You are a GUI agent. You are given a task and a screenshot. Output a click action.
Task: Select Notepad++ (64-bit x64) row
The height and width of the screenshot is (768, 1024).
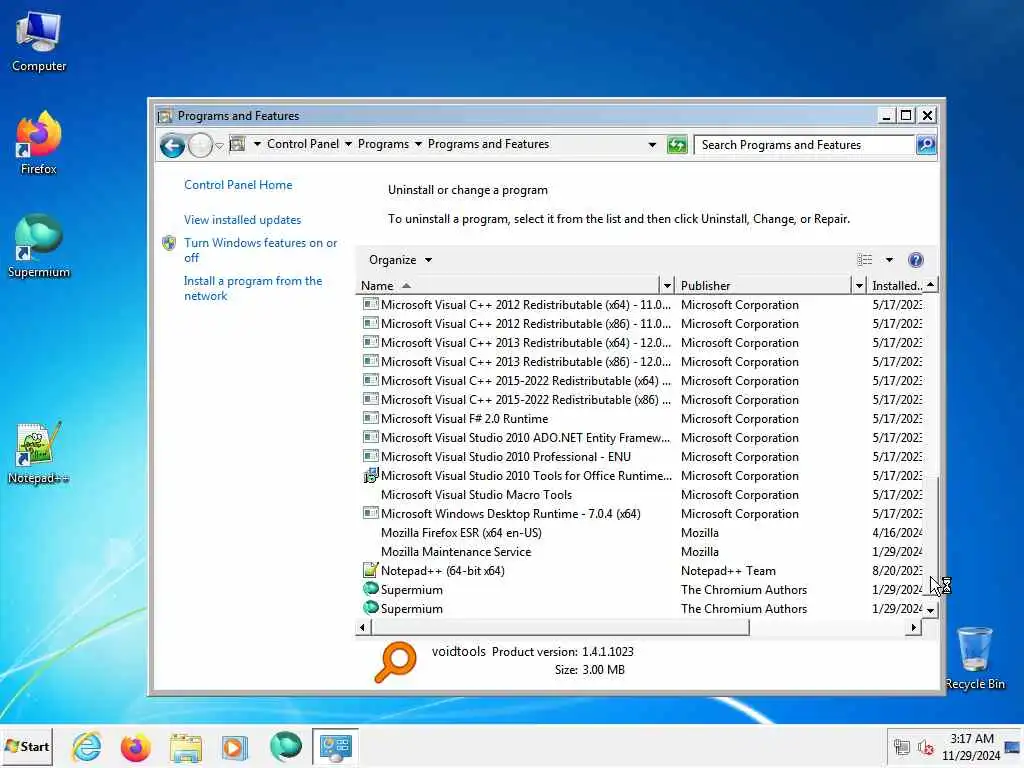tap(640, 571)
